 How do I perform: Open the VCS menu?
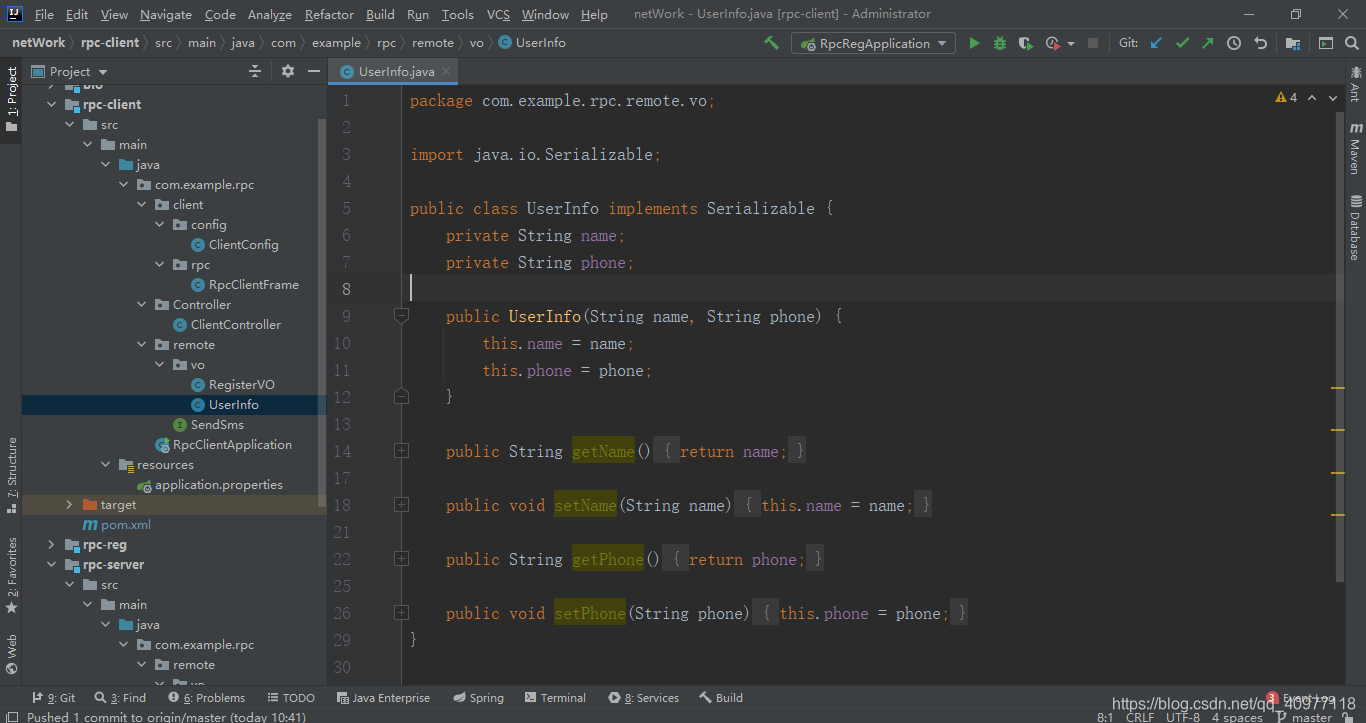tap(498, 14)
